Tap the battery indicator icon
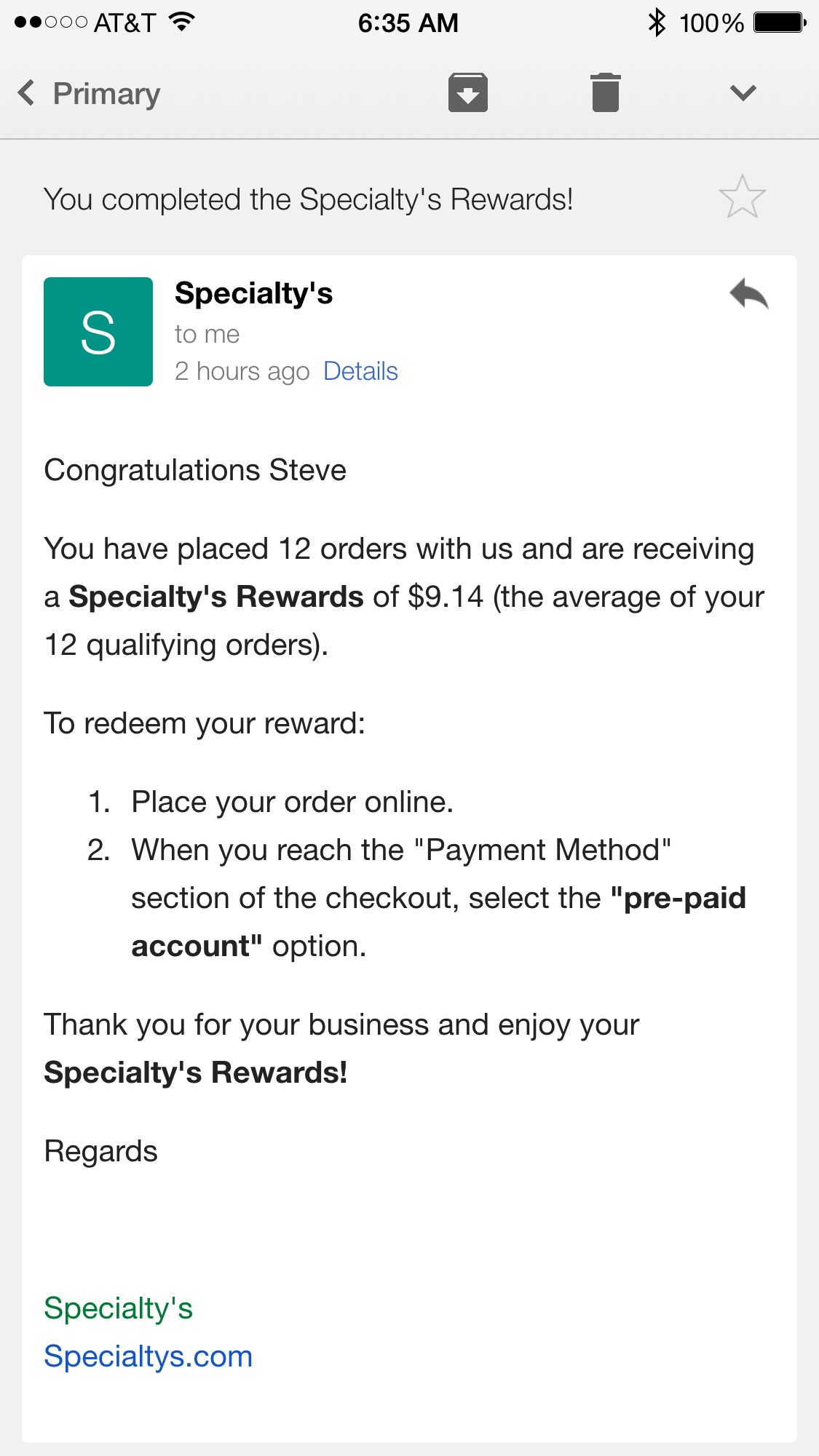The image size is (819, 1456). (x=779, y=23)
